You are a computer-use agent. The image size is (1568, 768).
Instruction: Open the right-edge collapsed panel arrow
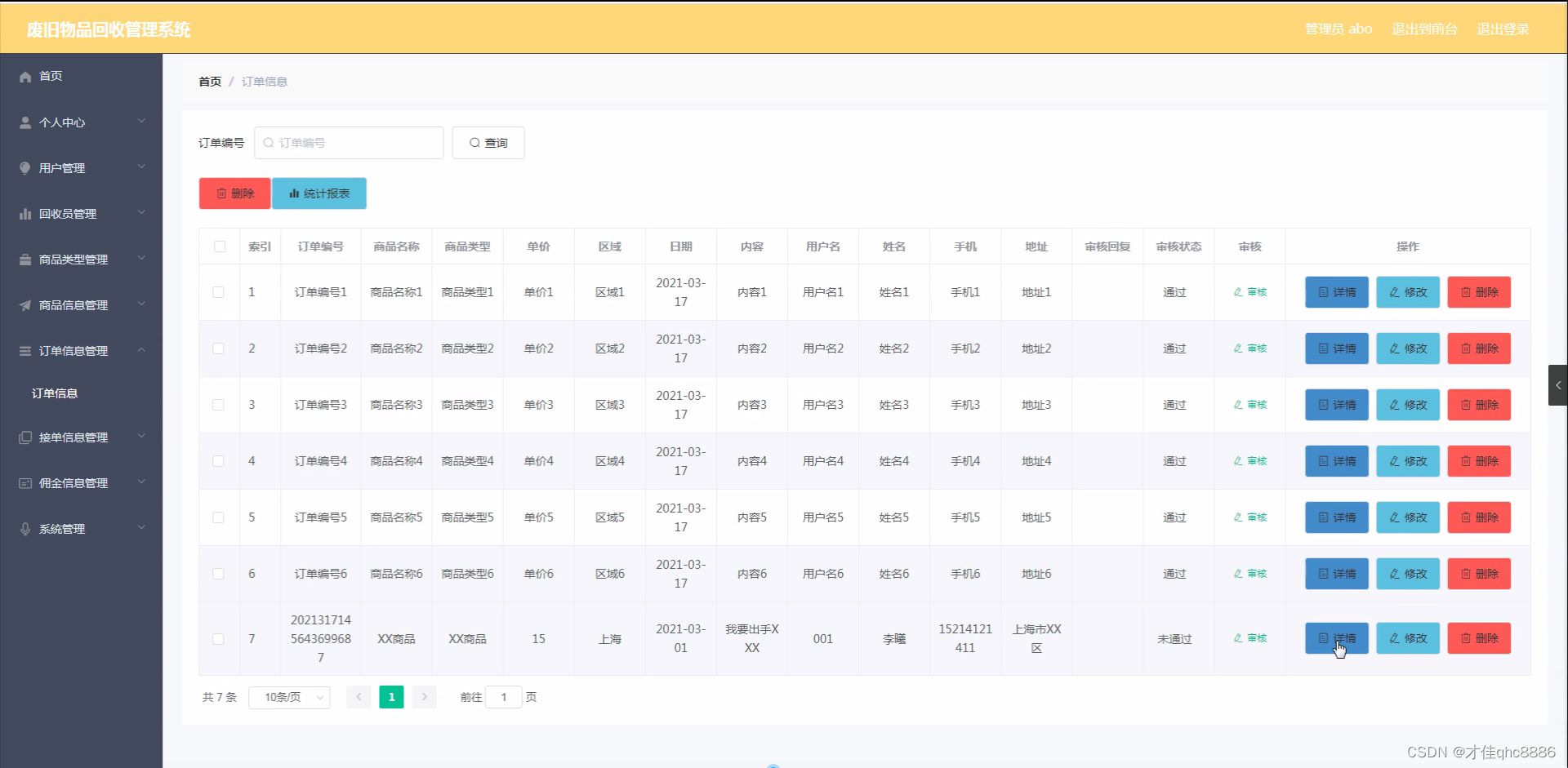tap(1558, 385)
